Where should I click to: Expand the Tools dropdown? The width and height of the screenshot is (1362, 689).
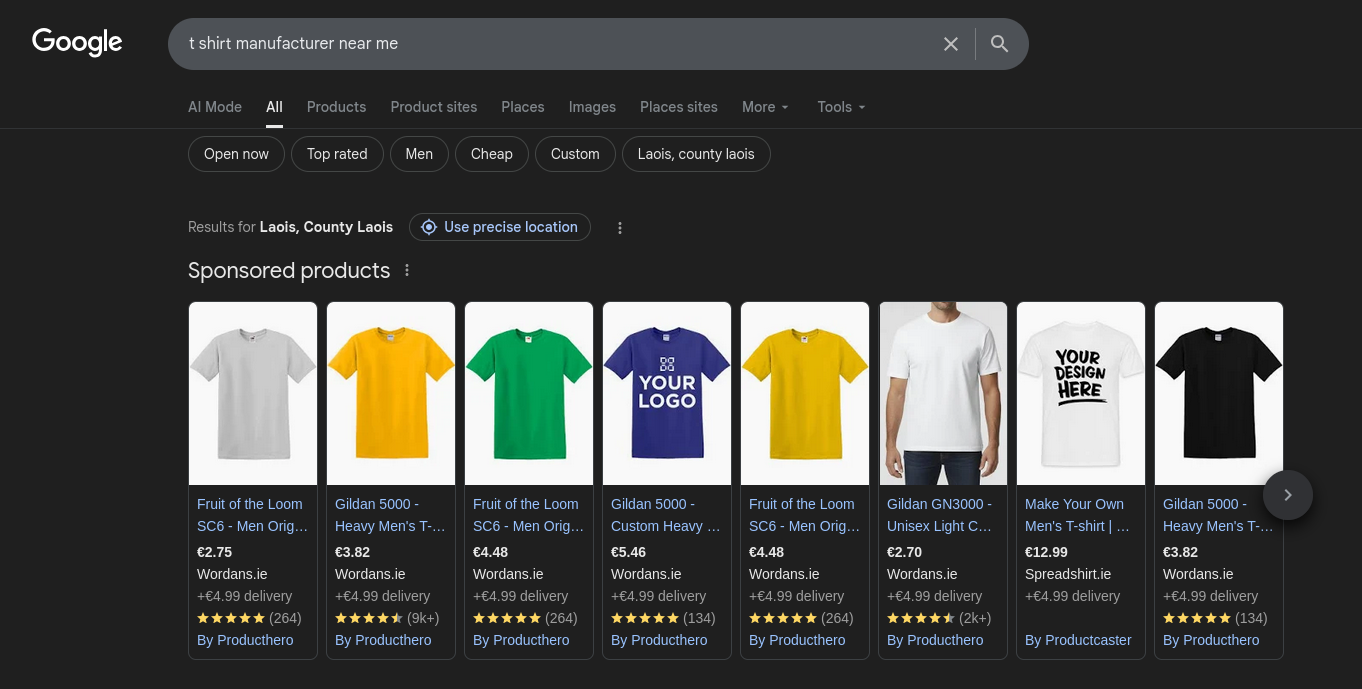[840, 107]
